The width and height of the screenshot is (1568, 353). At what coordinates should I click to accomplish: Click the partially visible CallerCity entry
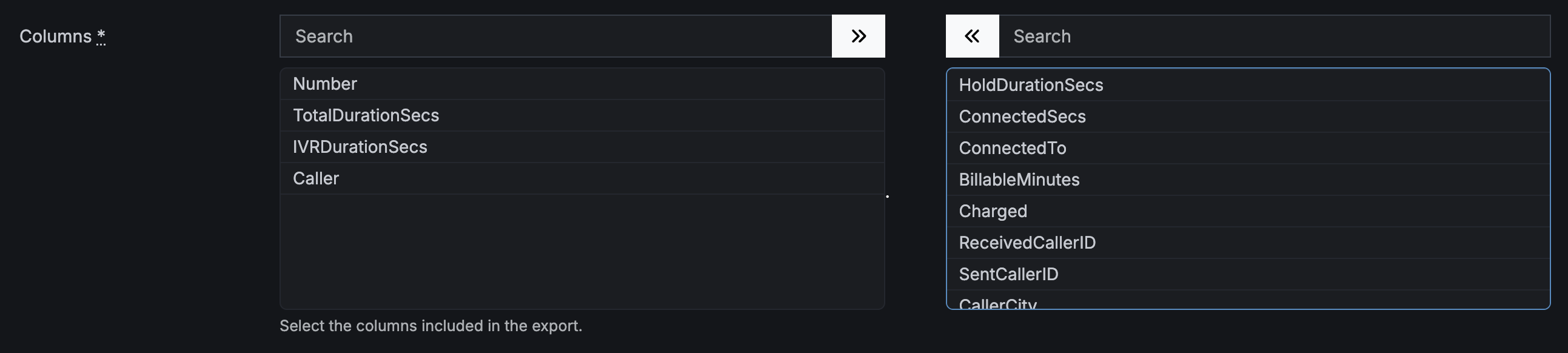pos(1248,300)
